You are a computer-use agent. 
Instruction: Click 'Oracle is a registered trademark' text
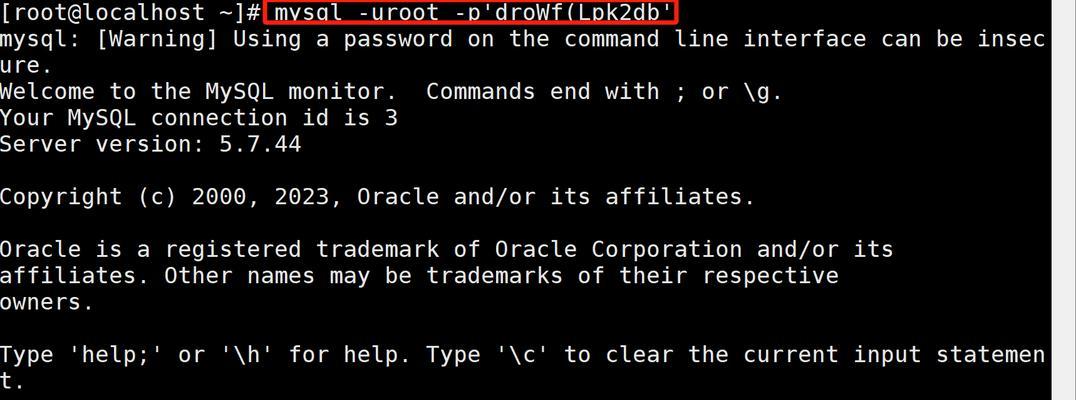pos(219,249)
